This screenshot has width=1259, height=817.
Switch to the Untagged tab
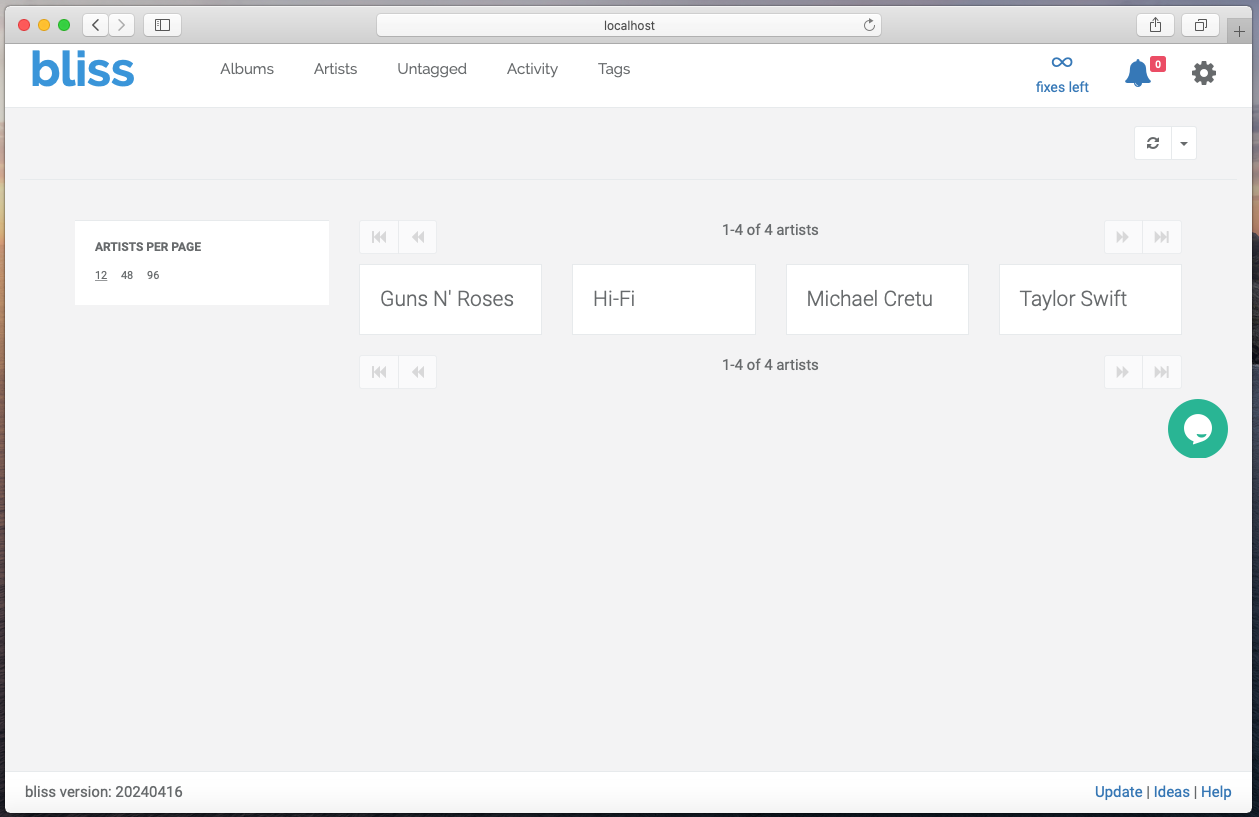pyautogui.click(x=432, y=69)
